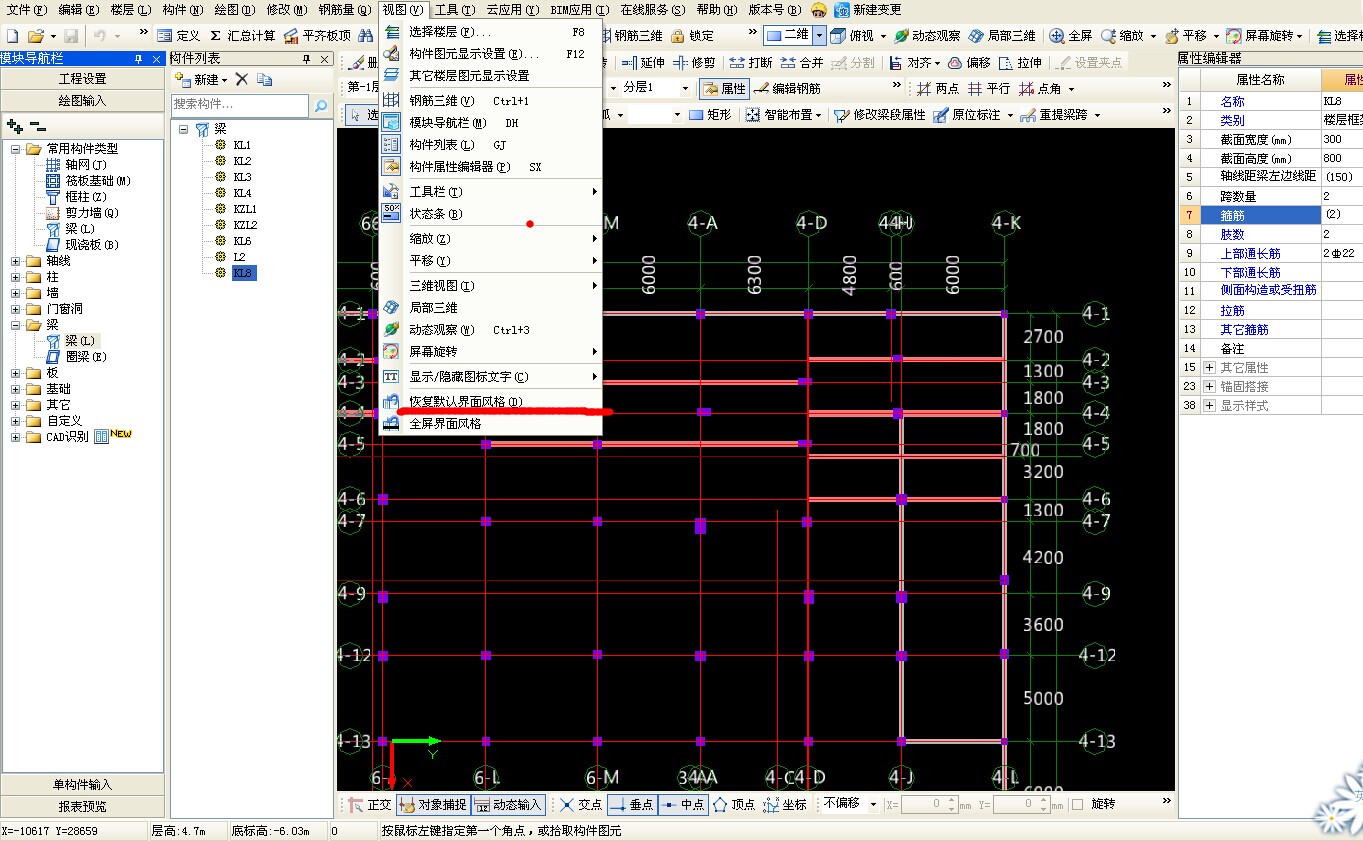Click the 合并 merge tool

coord(801,62)
